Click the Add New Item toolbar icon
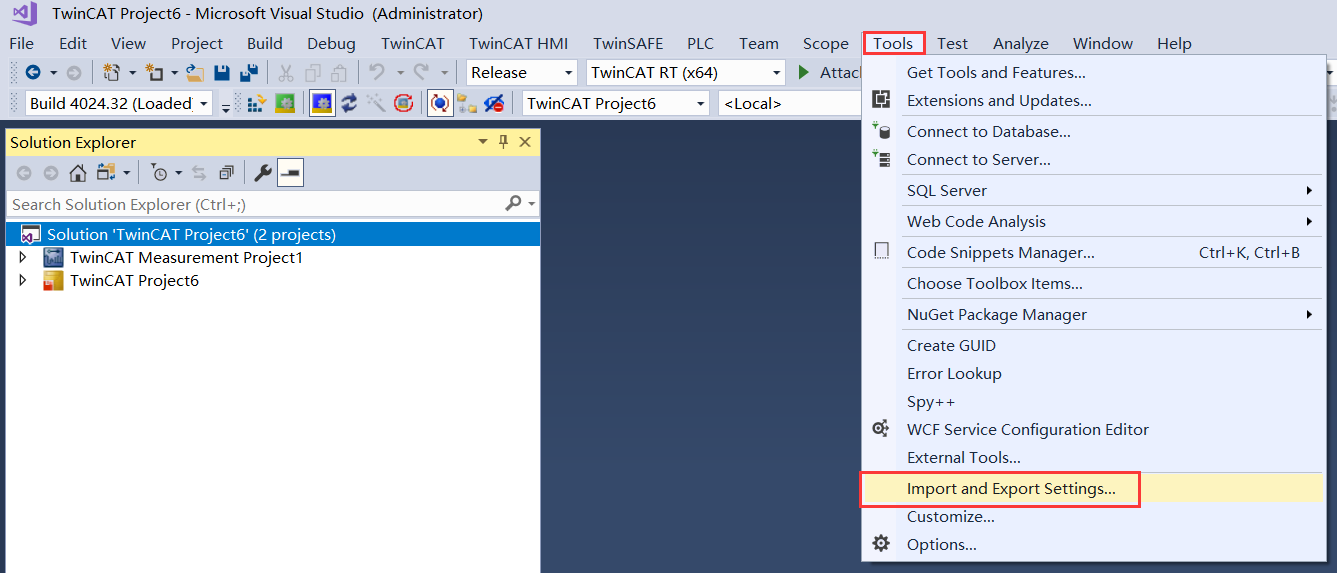1337x573 pixels. pos(153,72)
